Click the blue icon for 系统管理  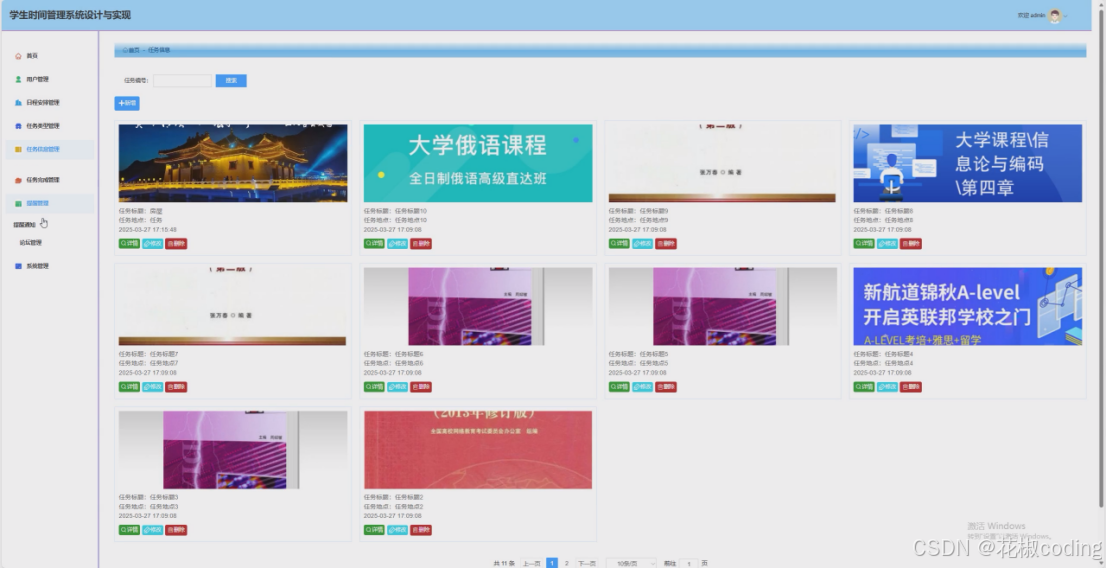point(18,266)
